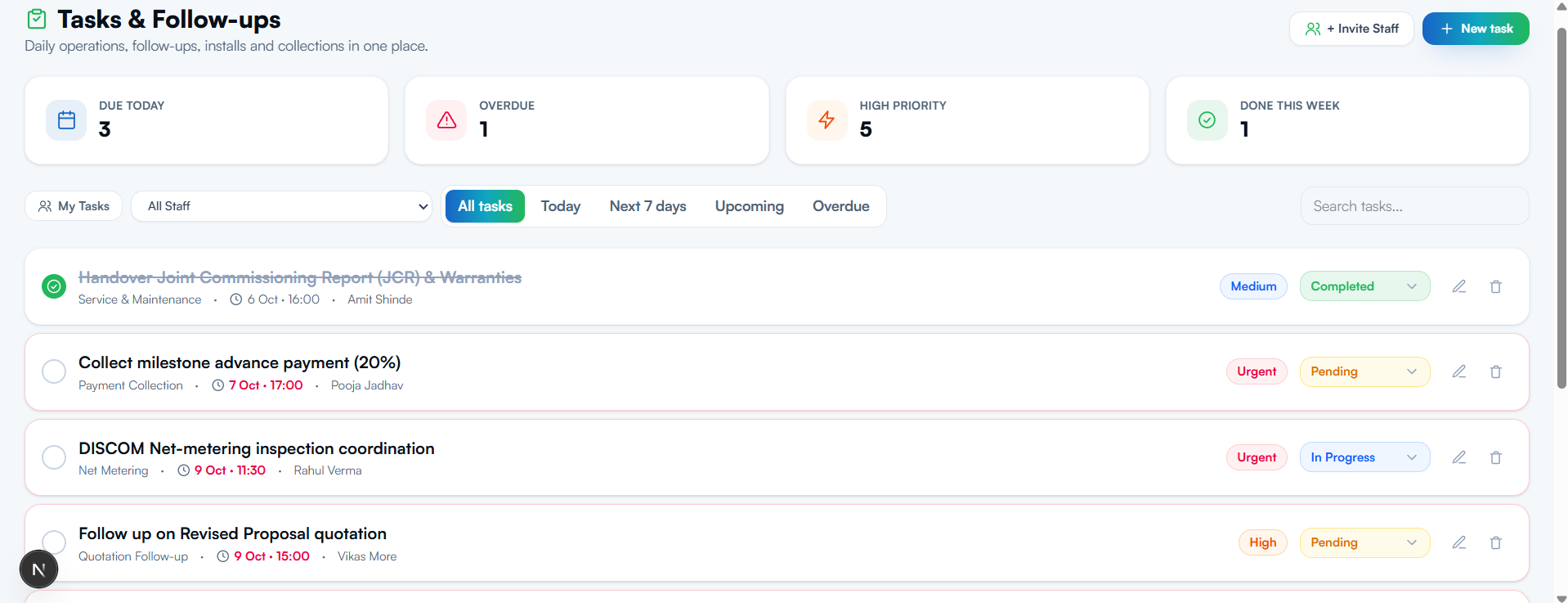Click the High priority badge
The image size is (1568, 603).
click(1263, 542)
